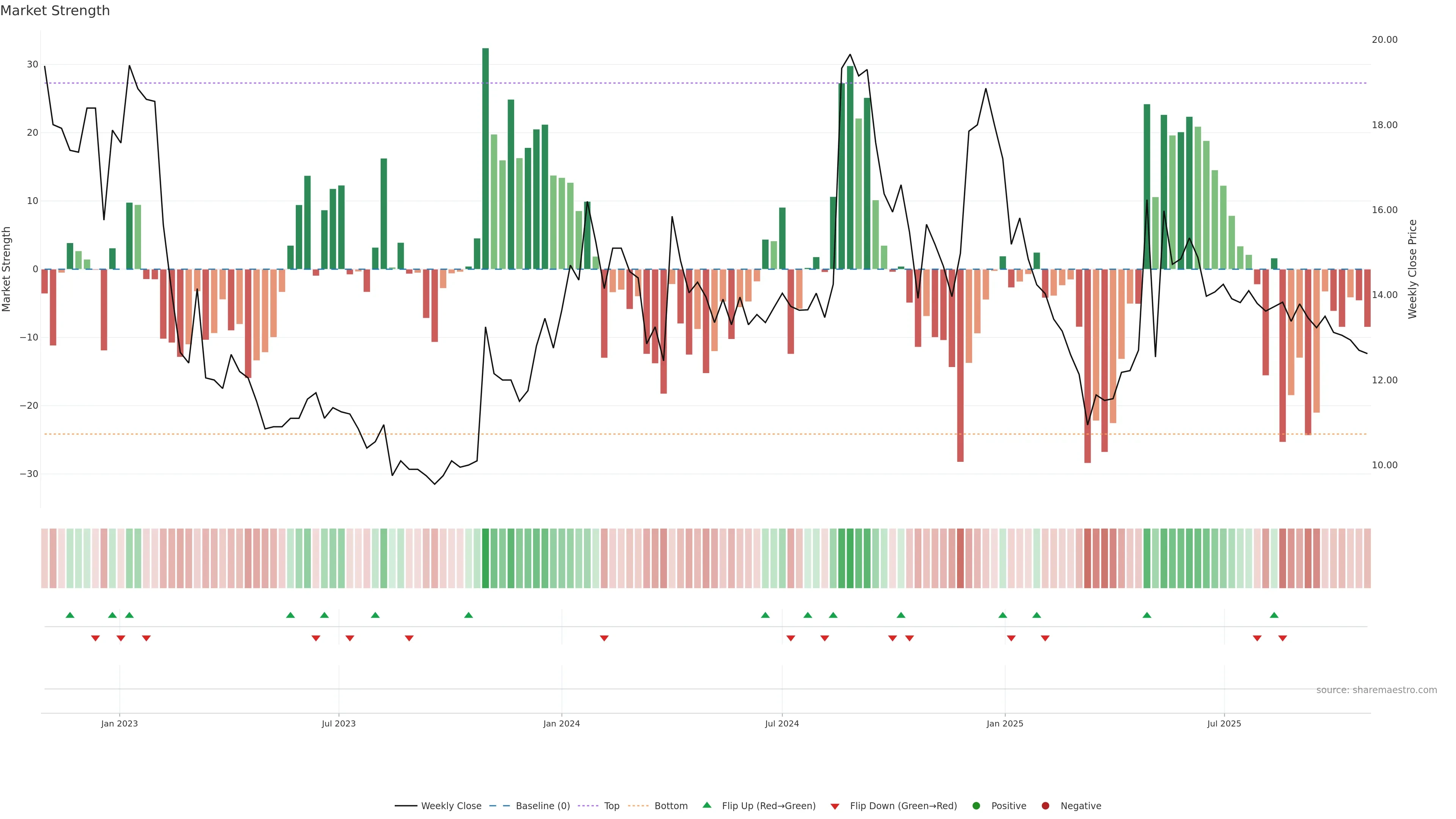Click the first red flip-down triangle marker
Screen dimensions: 1456x819
coord(96,638)
